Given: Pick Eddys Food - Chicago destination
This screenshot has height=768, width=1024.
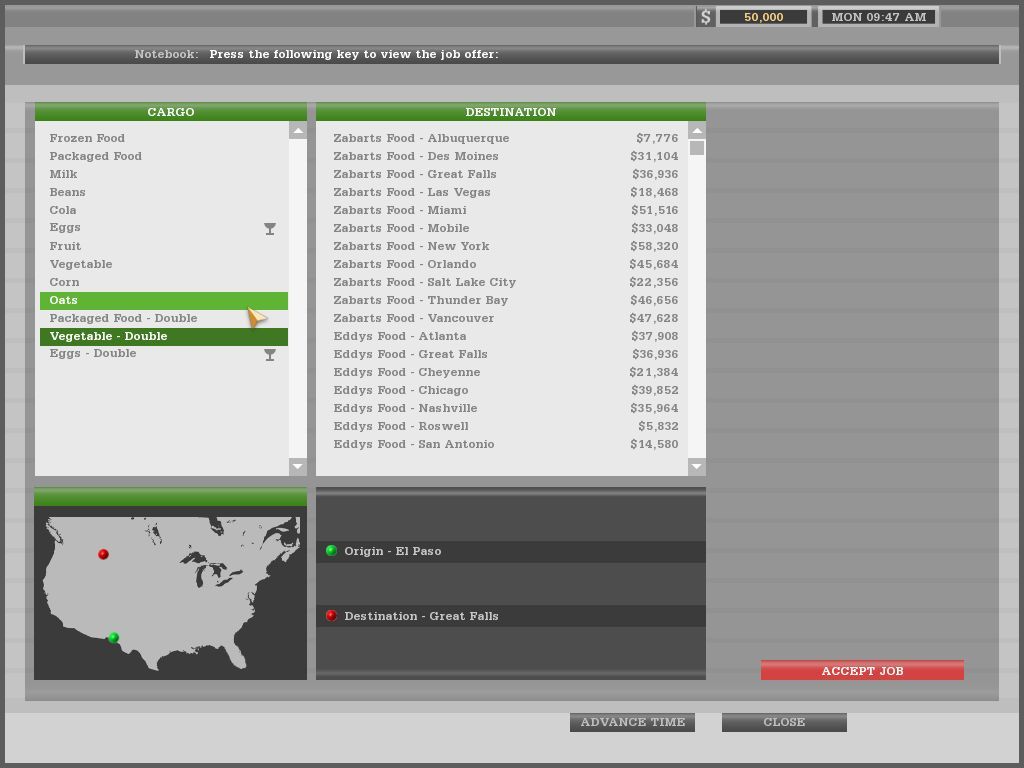Looking at the screenshot, I should coord(400,390).
